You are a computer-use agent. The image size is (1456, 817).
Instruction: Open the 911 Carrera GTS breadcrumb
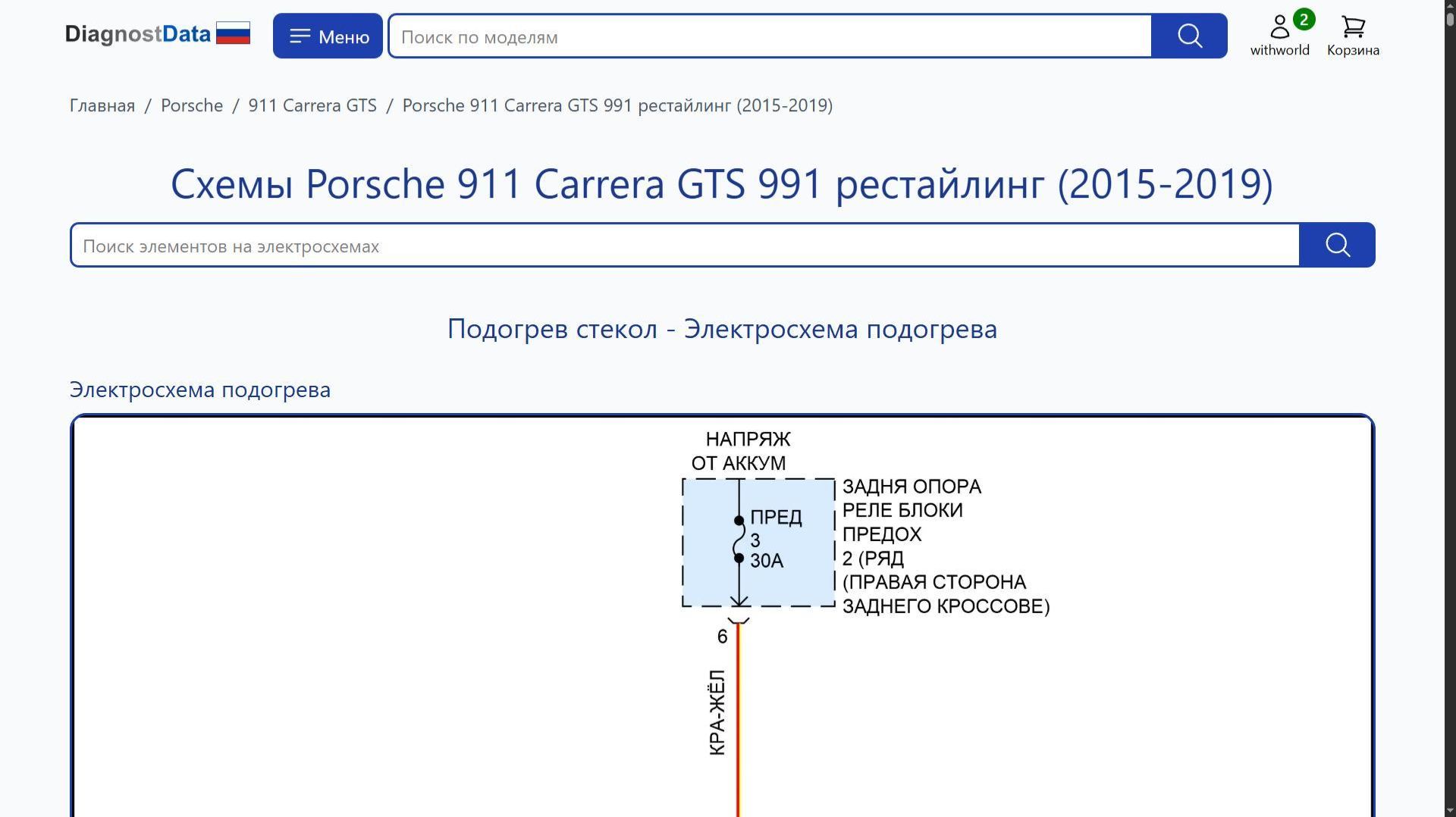pyautogui.click(x=312, y=105)
